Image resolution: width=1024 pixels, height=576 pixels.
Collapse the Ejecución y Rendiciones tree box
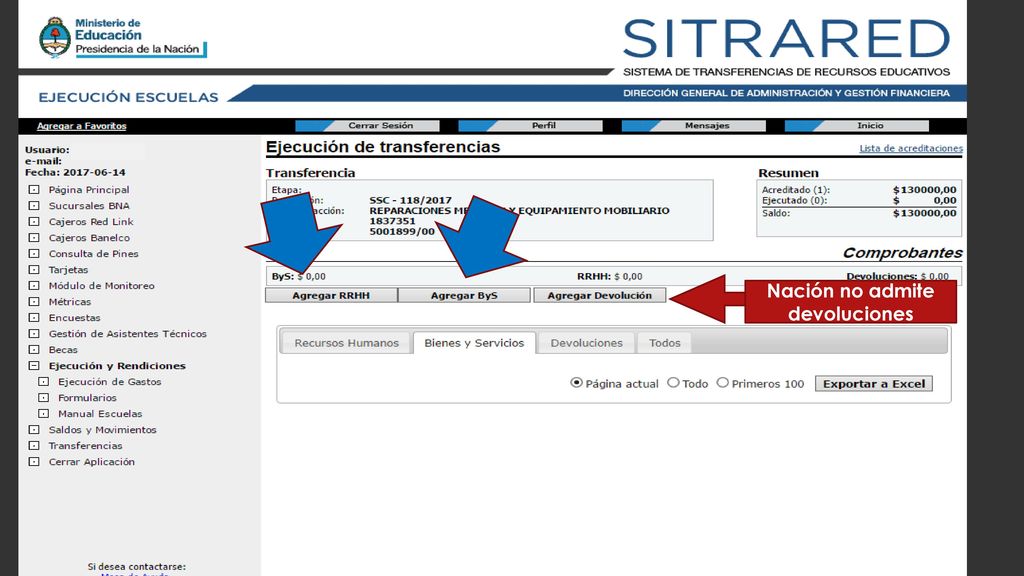tap(34, 366)
